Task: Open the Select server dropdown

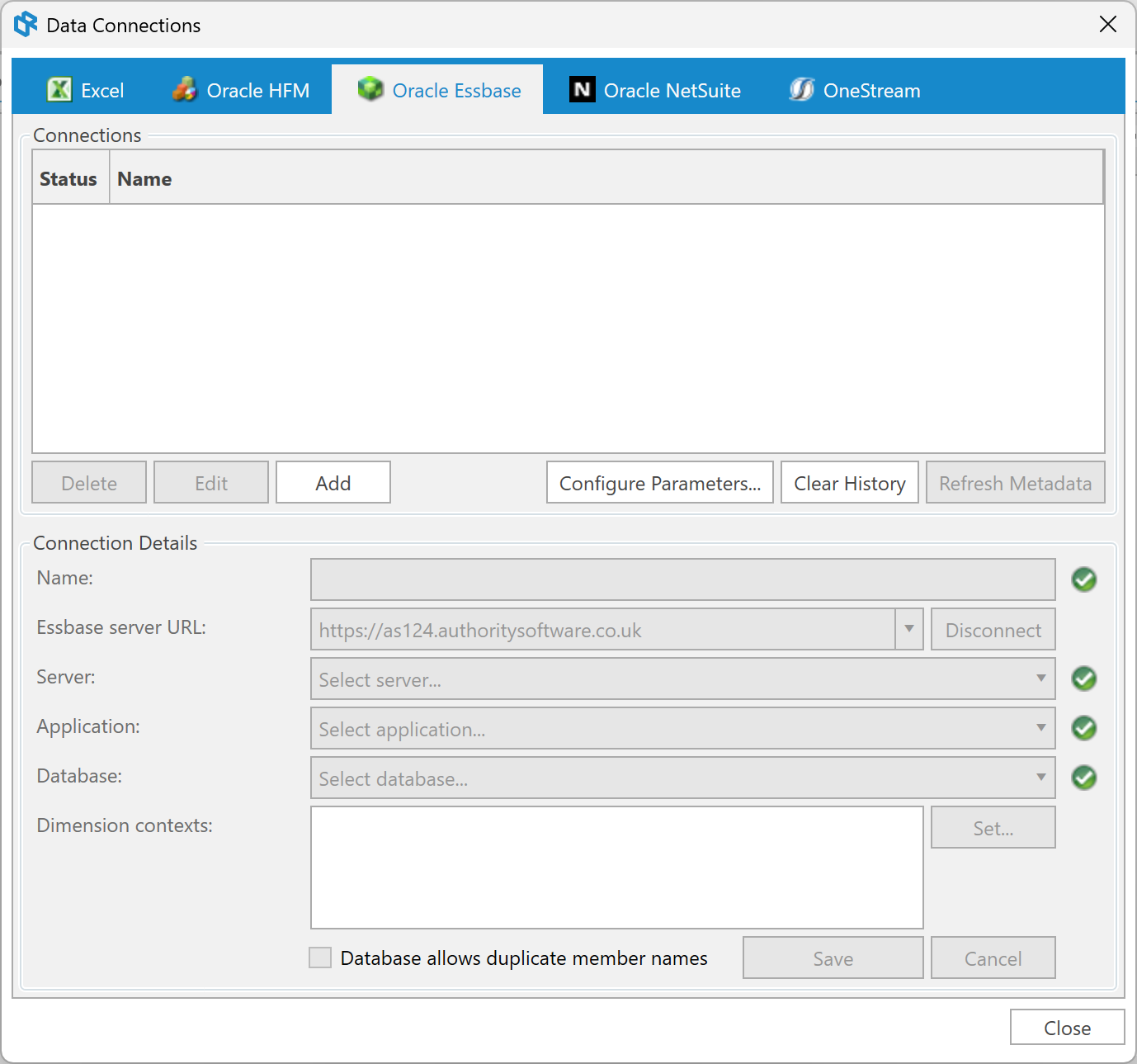Action: (x=682, y=679)
